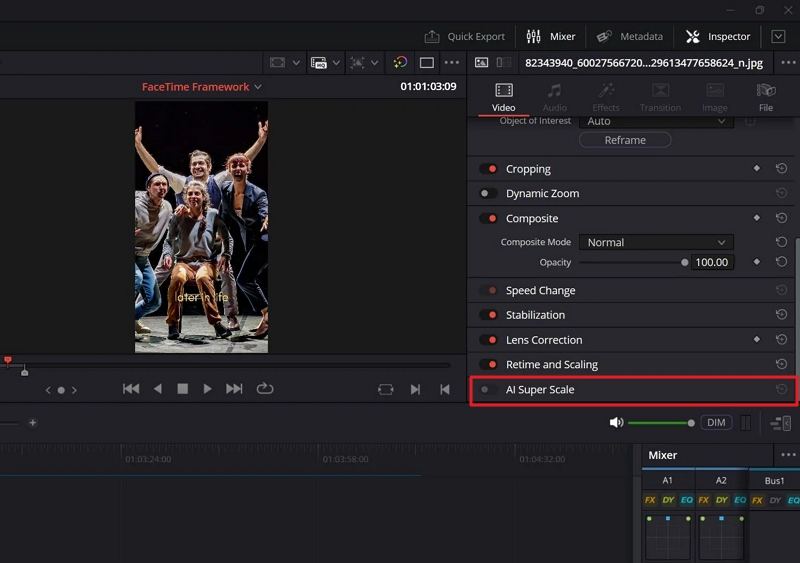The height and width of the screenshot is (563, 800).
Task: Open the Composite Mode Normal dropdown
Action: (656, 242)
